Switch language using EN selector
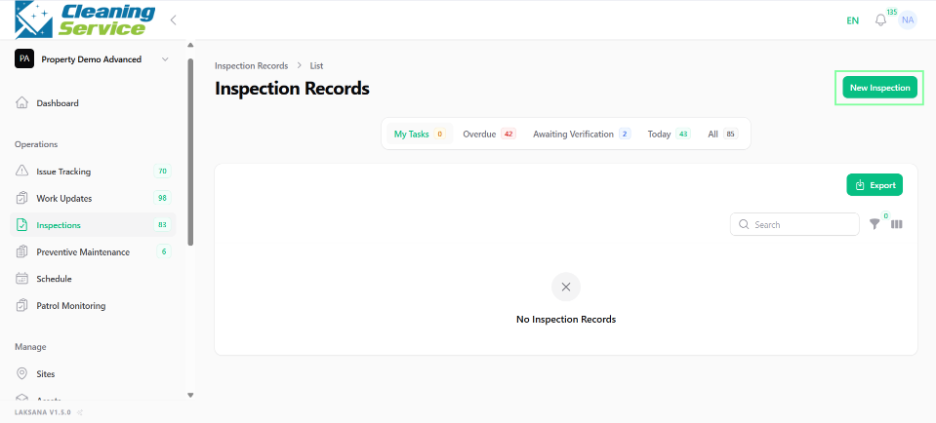 852,20
